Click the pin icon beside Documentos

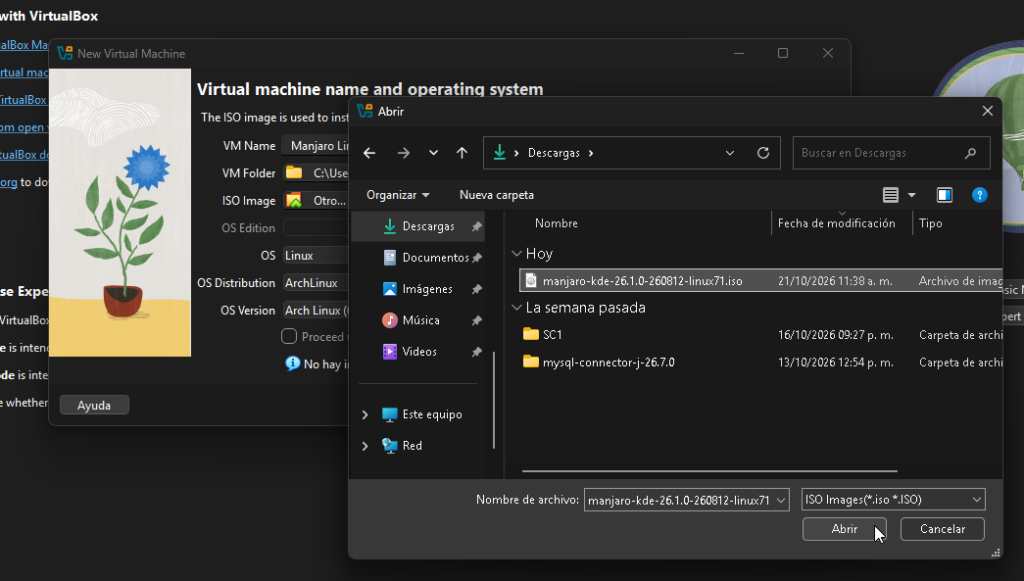point(477,258)
